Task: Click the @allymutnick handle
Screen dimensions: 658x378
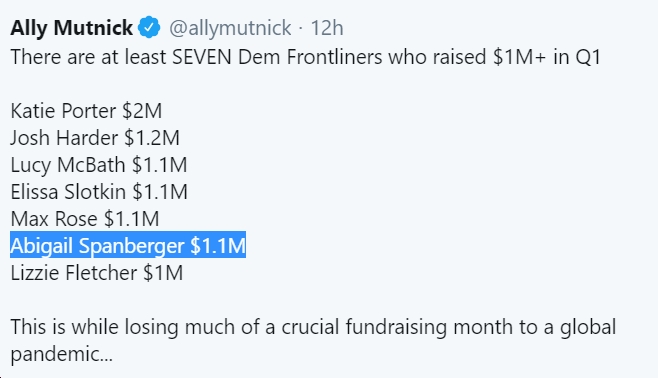Action: (x=230, y=28)
